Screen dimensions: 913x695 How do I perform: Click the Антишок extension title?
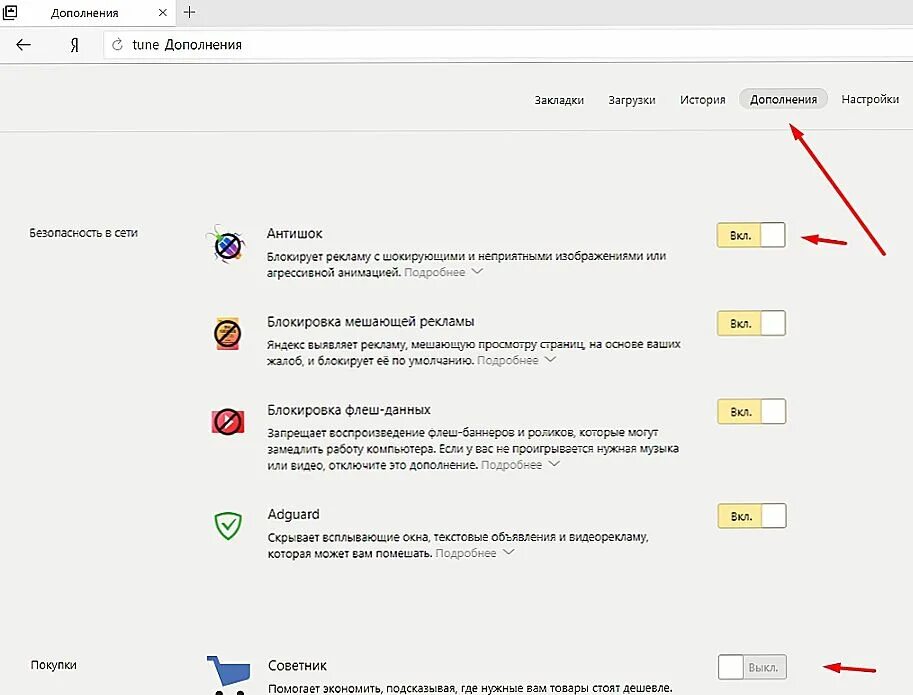pyautogui.click(x=295, y=233)
